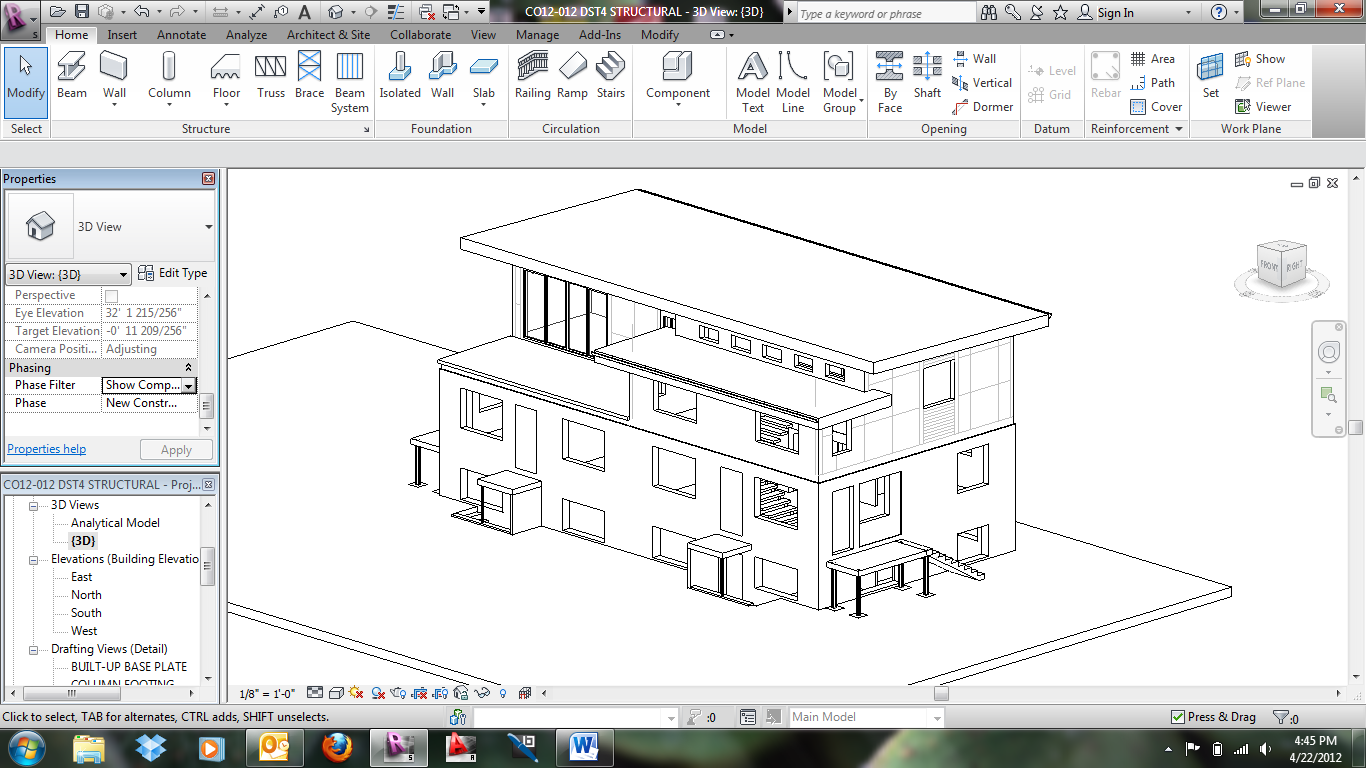Select the Isolated foundation tool

click(x=400, y=80)
